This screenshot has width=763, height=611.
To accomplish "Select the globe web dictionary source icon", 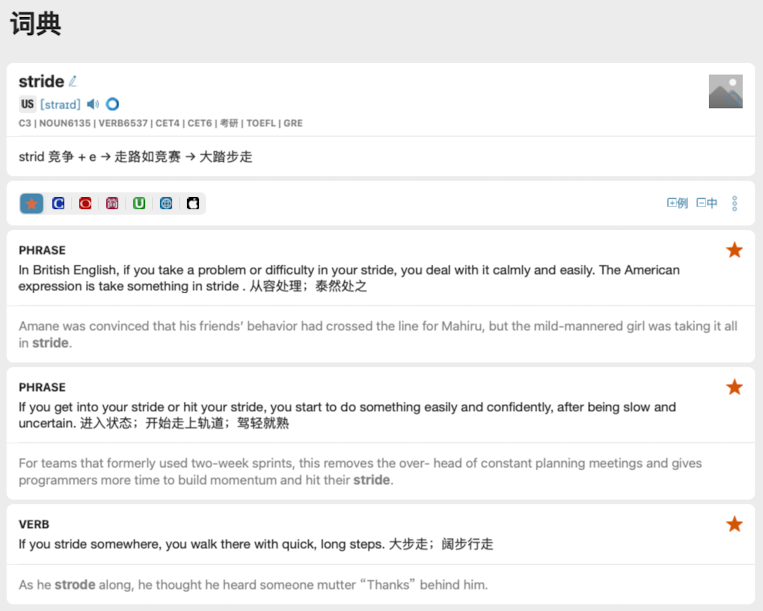I will [x=166, y=204].
